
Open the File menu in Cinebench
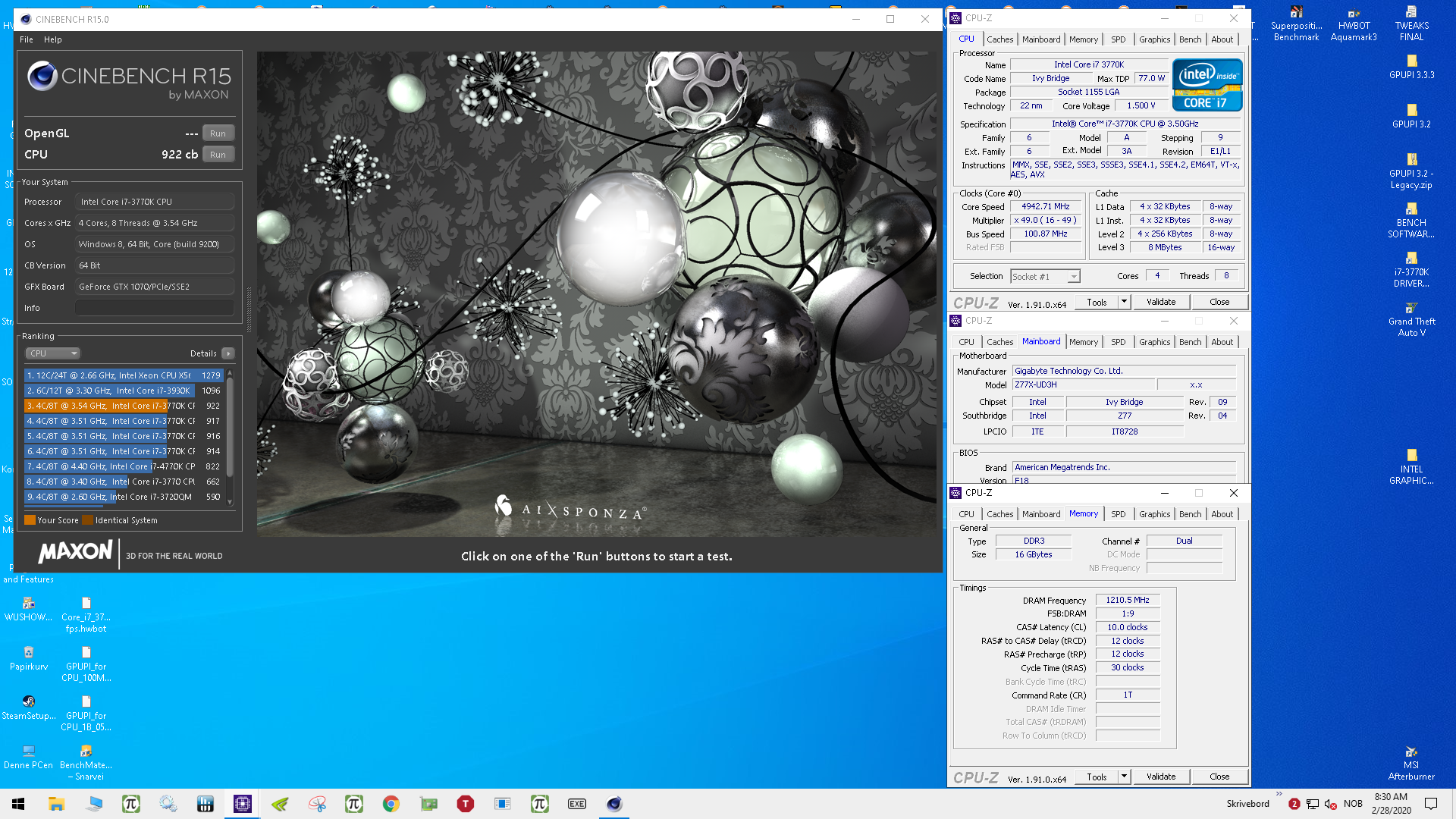click(x=27, y=39)
